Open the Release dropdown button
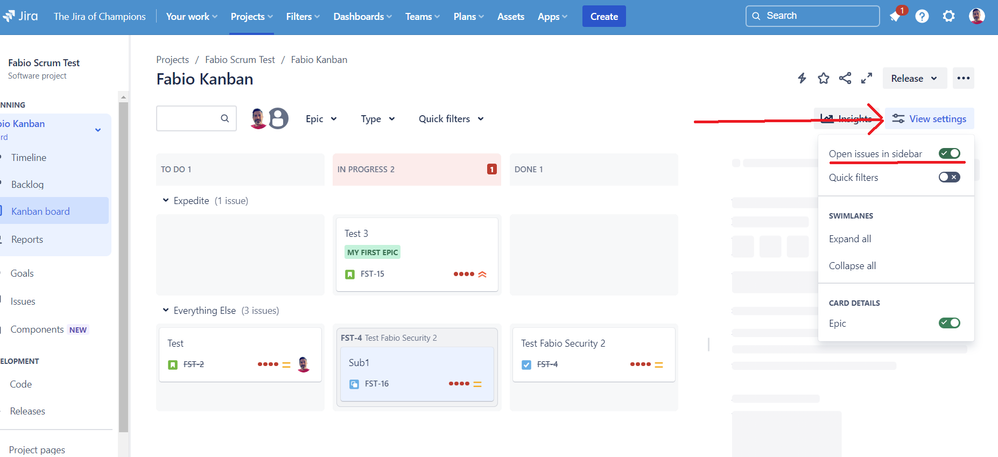This screenshot has height=457, width=998. (915, 78)
